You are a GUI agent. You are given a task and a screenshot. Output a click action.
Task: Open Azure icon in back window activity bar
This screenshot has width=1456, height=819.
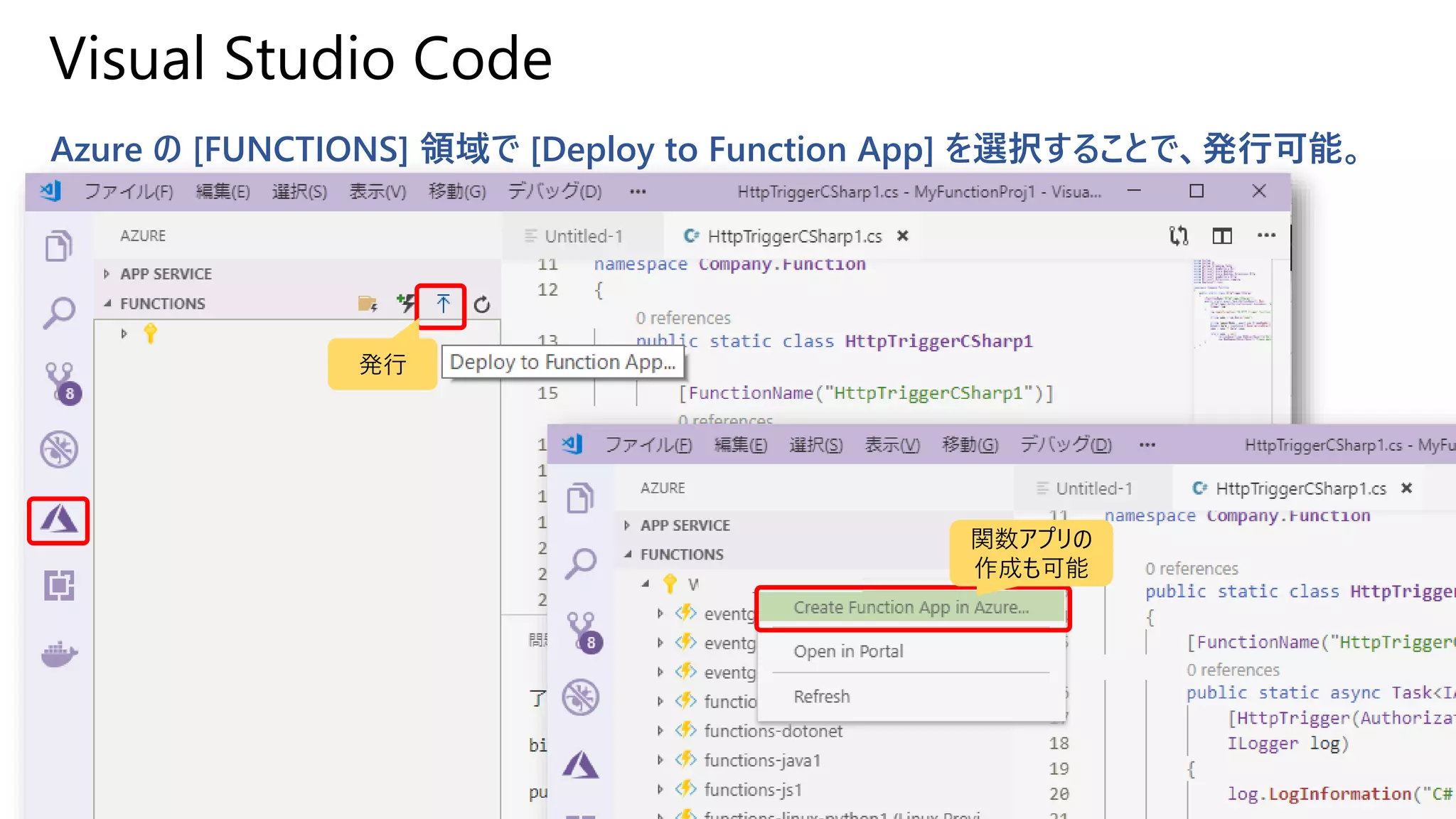pyautogui.click(x=58, y=520)
